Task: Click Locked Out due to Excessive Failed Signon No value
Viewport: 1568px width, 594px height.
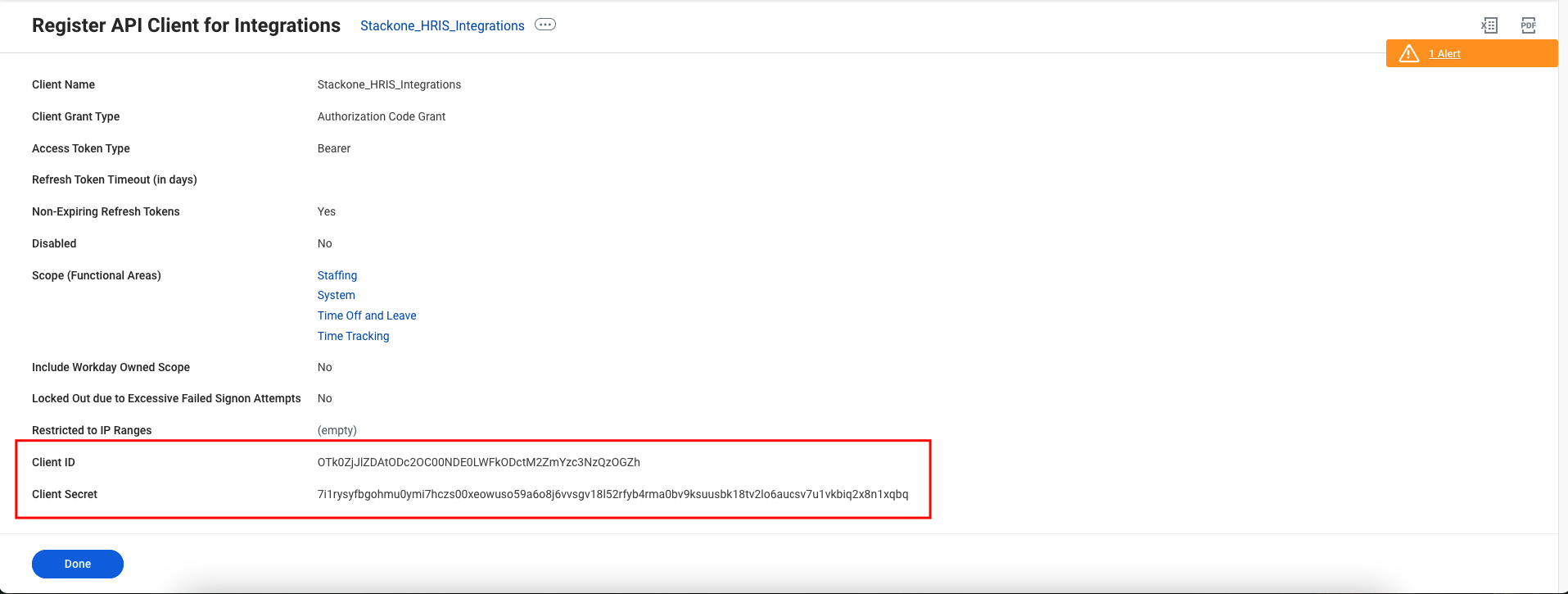Action: point(325,398)
